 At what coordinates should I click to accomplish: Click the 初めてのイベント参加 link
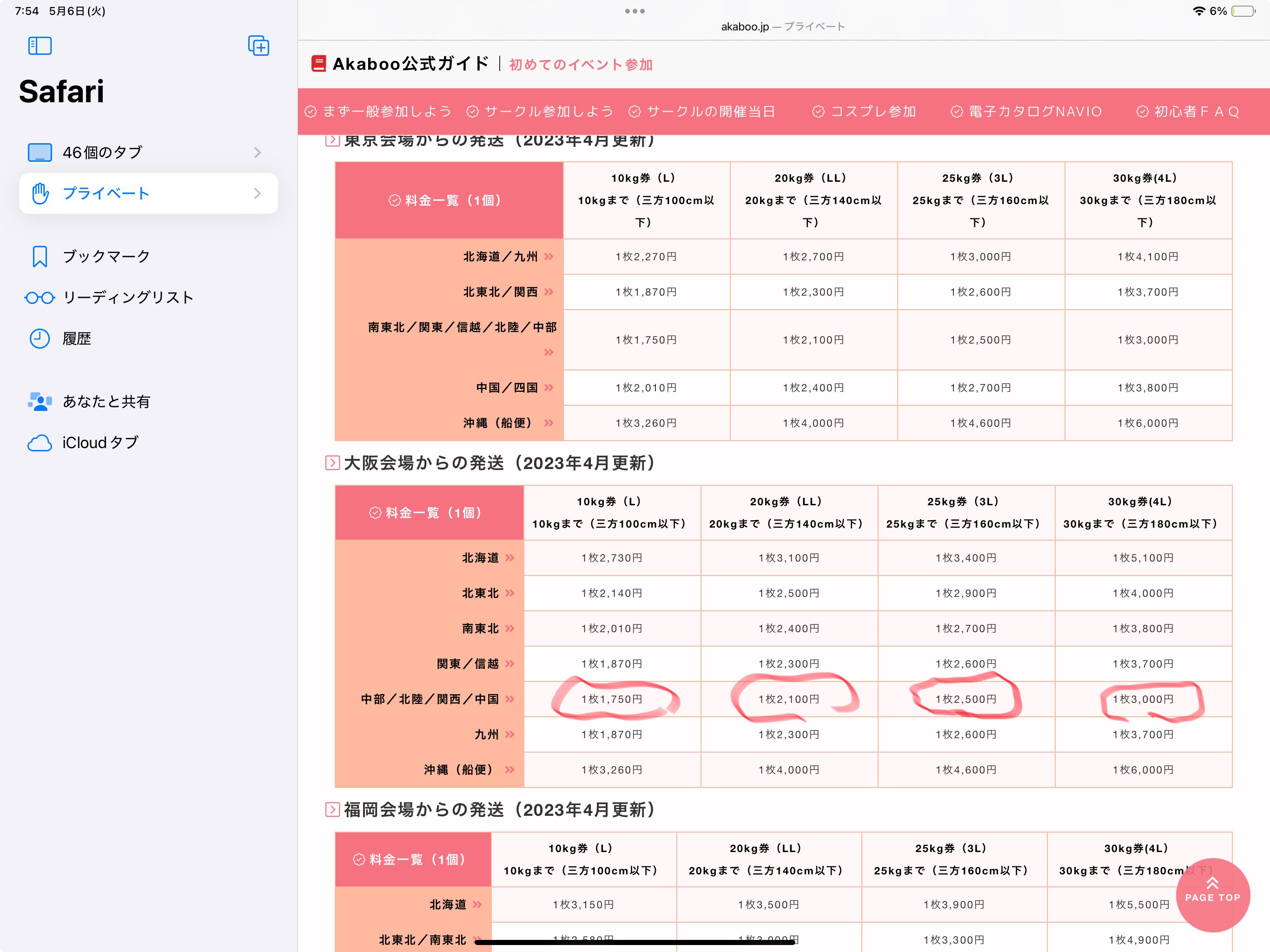point(581,64)
